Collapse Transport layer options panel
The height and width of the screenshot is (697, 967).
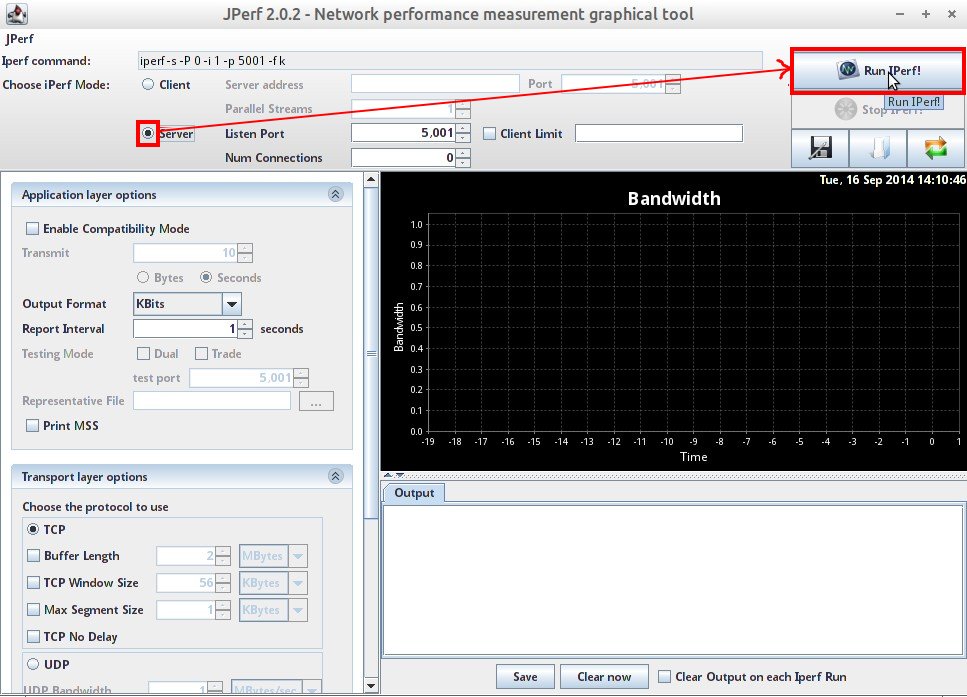[335, 476]
